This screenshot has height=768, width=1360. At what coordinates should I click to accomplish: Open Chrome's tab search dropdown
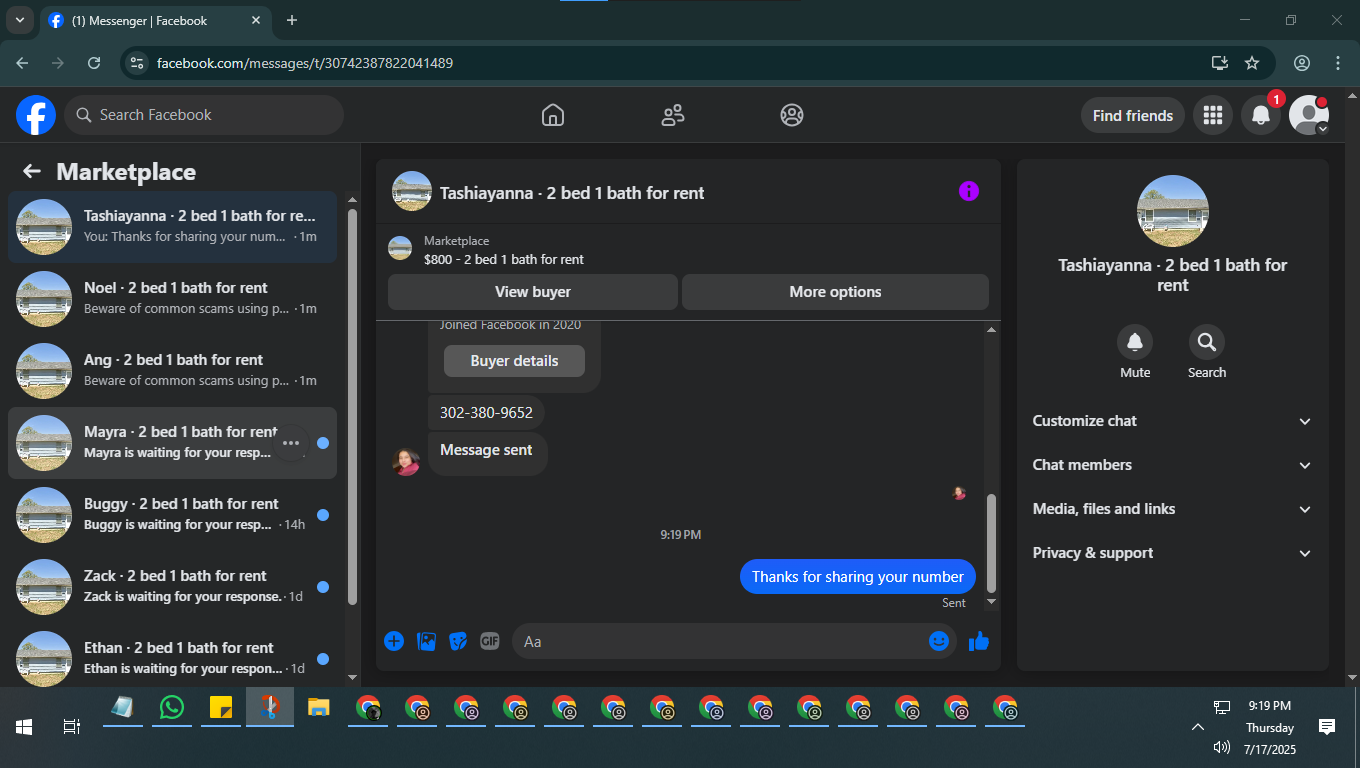tap(19, 20)
